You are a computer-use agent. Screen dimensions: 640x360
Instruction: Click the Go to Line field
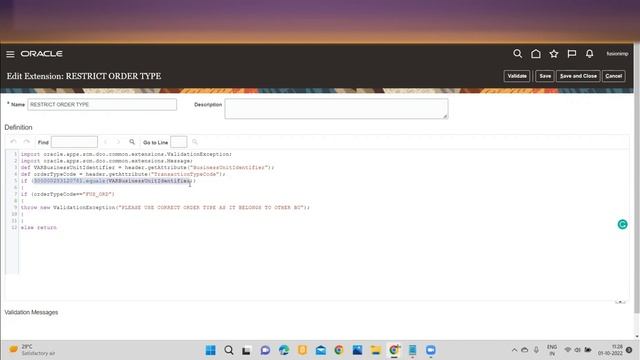coord(178,142)
